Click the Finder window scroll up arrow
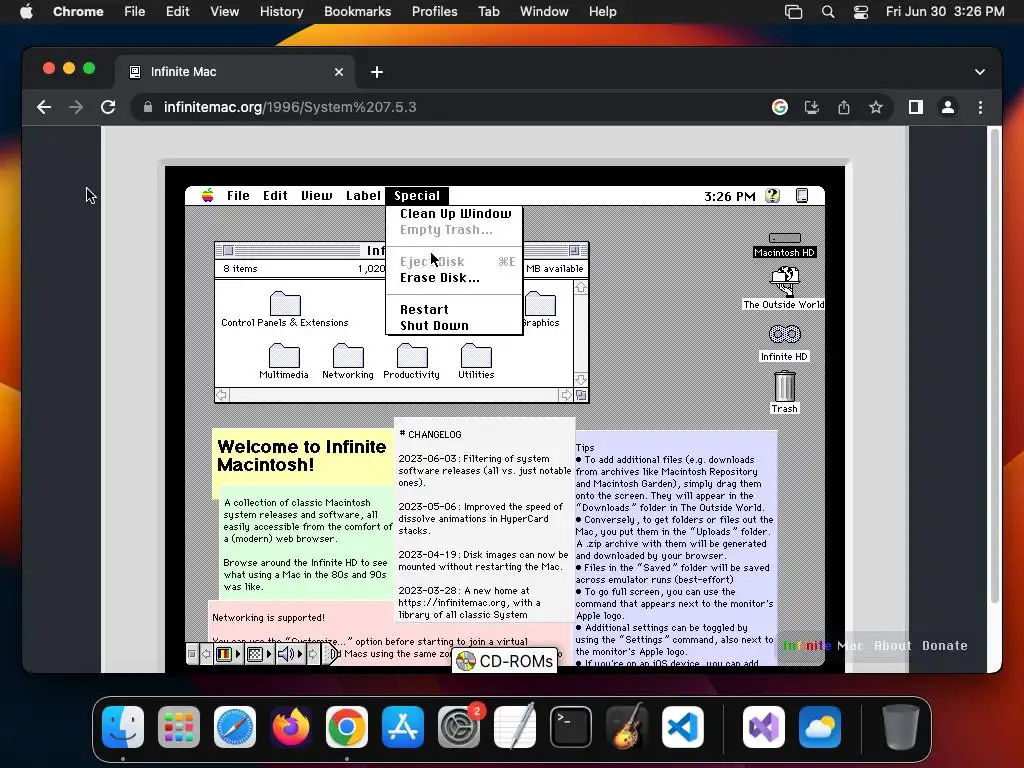Image resolution: width=1024 pixels, height=768 pixels. coord(581,287)
